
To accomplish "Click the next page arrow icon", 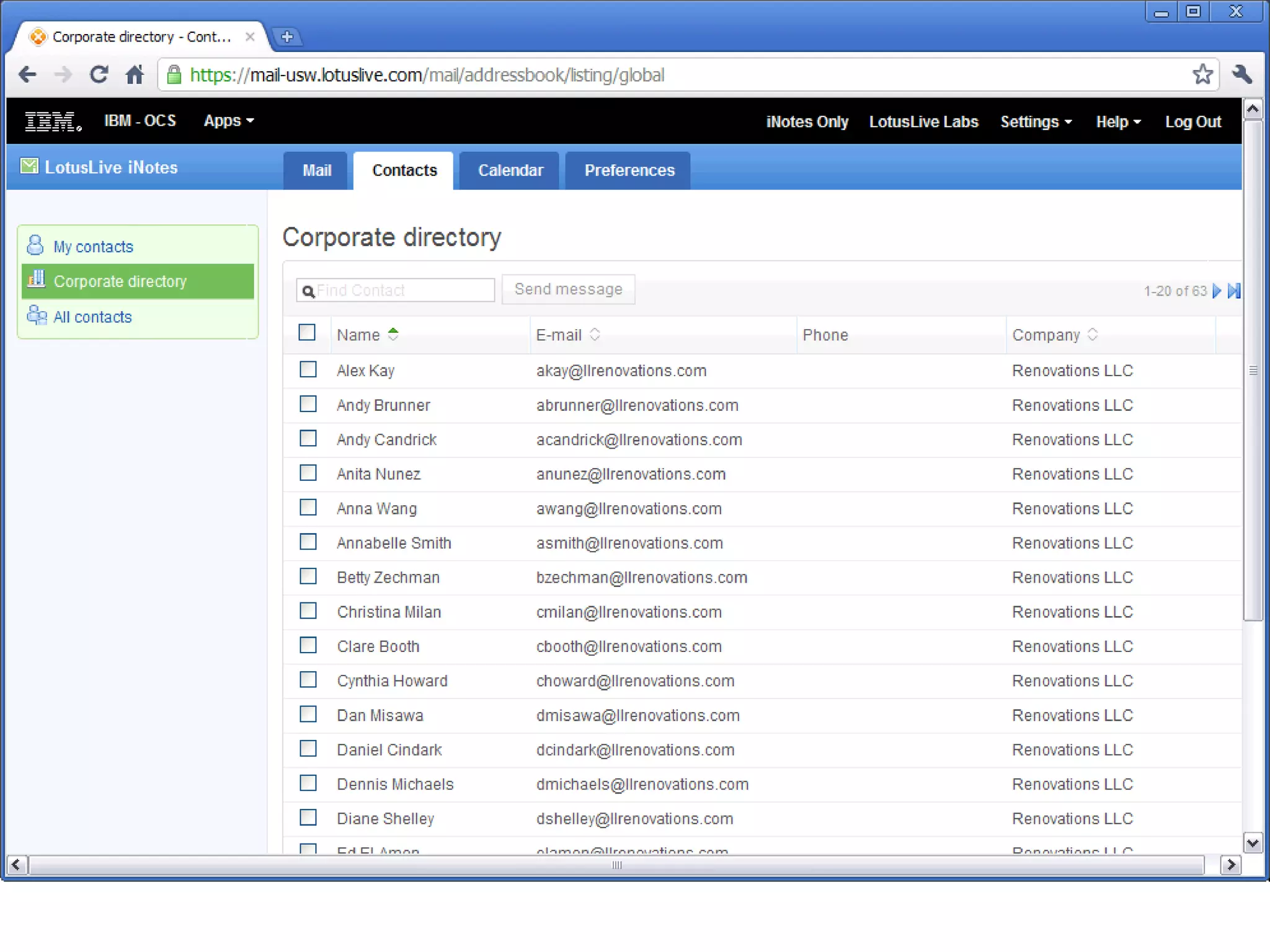I will pos(1217,291).
